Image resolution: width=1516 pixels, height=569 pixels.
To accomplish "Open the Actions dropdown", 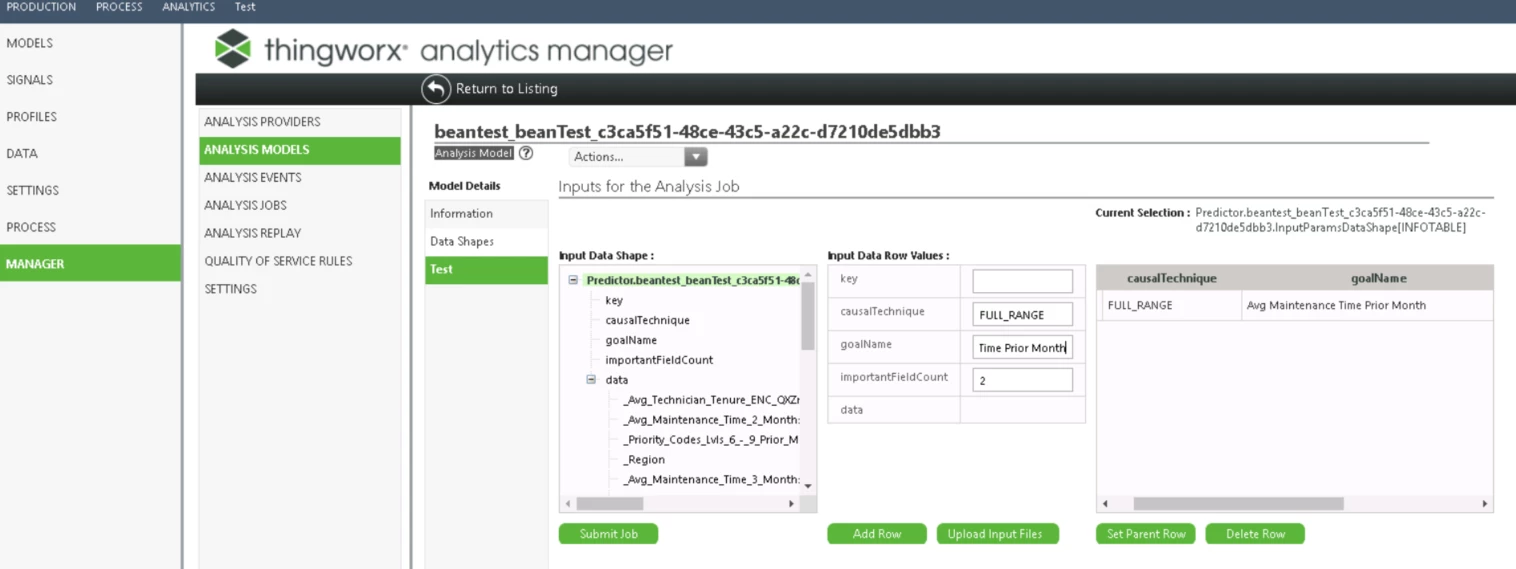I will pyautogui.click(x=638, y=157).
